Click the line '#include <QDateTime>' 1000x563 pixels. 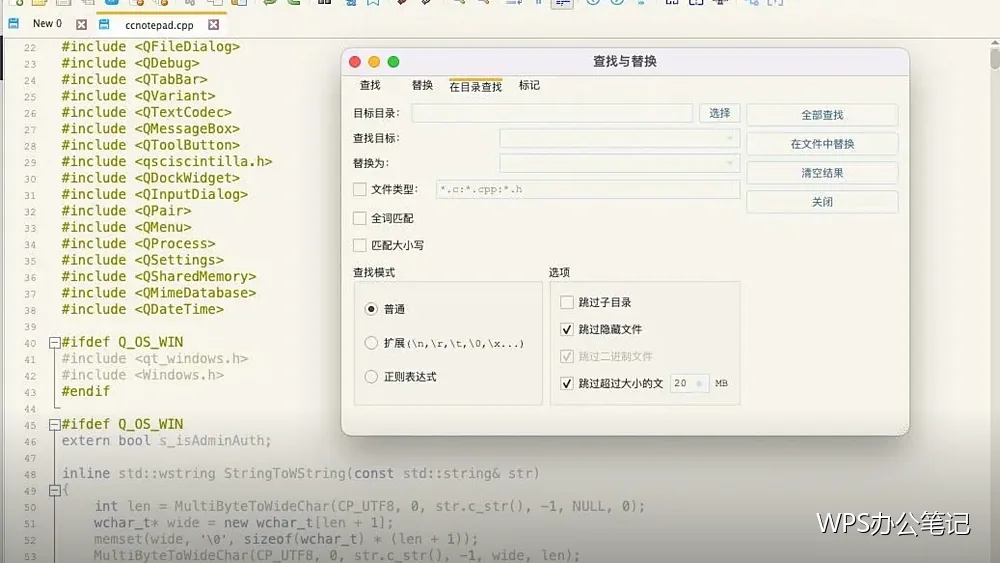pos(143,309)
